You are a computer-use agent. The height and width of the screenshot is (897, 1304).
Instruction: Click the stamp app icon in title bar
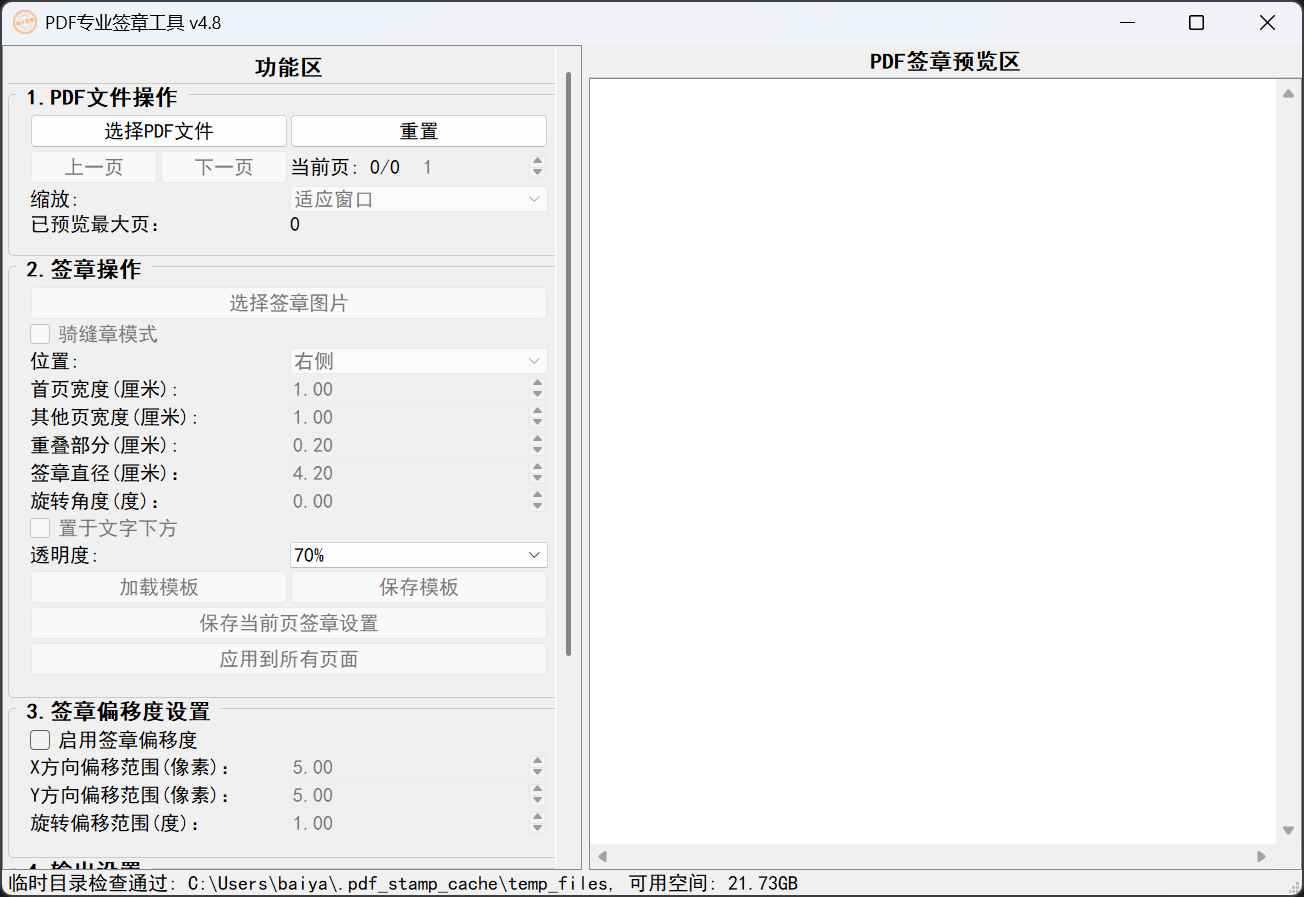coord(24,21)
